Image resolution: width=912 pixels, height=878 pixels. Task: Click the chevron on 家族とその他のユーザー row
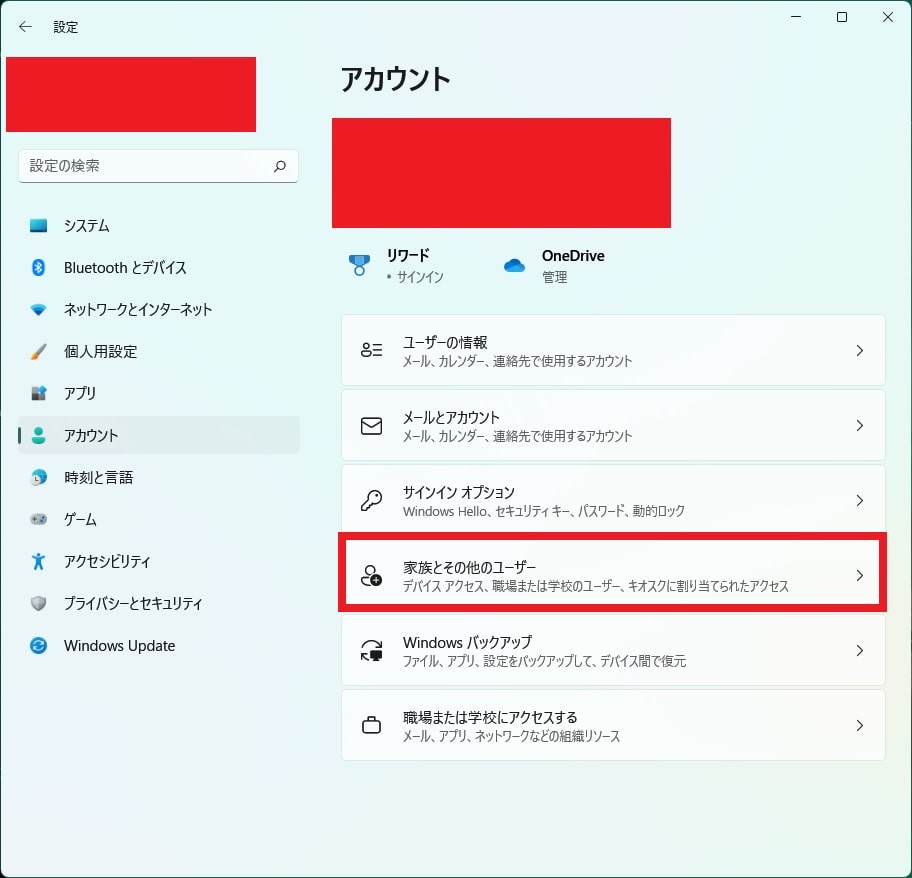coord(860,576)
